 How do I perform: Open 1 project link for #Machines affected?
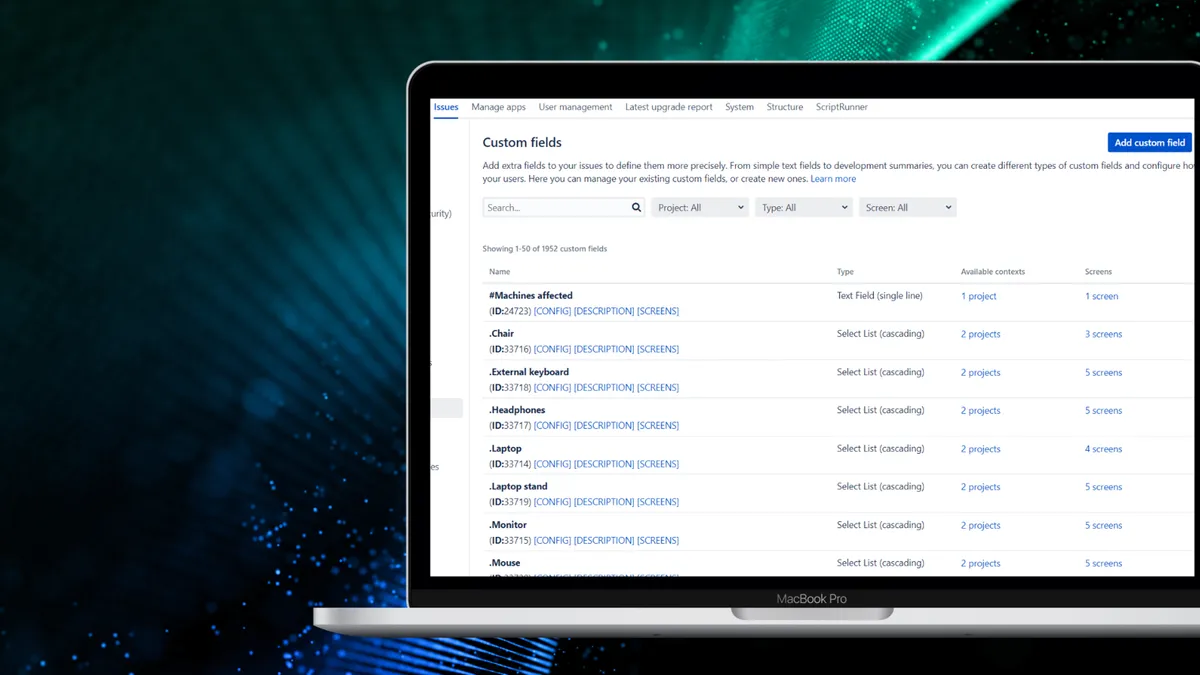[979, 296]
